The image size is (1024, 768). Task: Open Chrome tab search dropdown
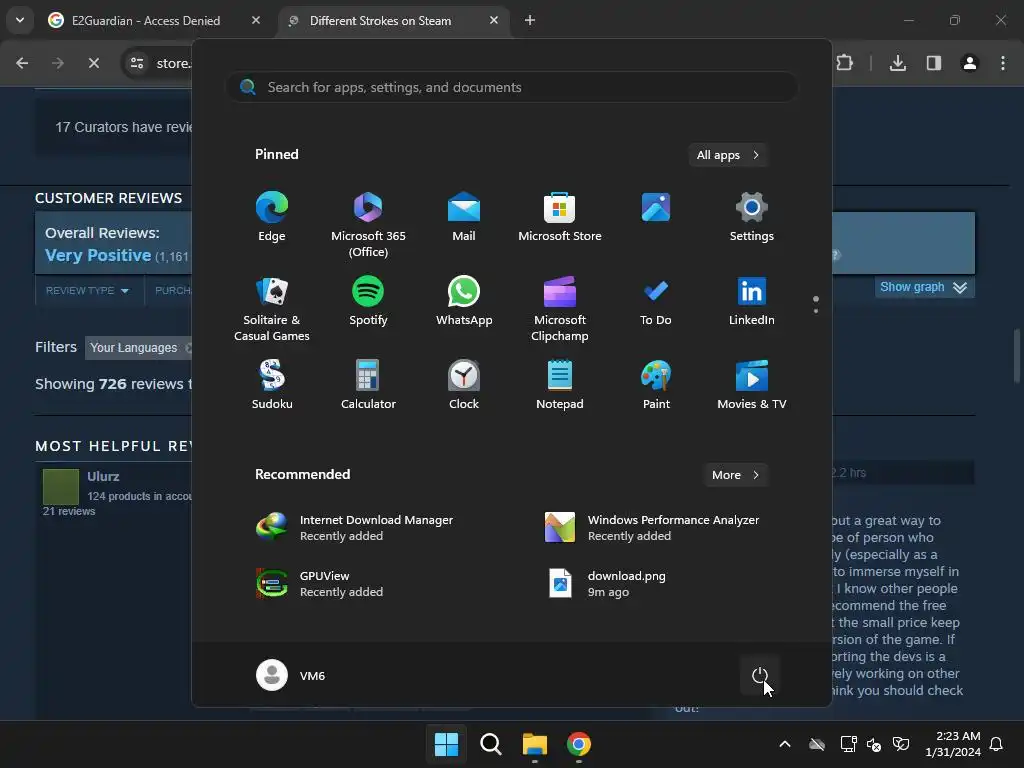click(x=20, y=20)
